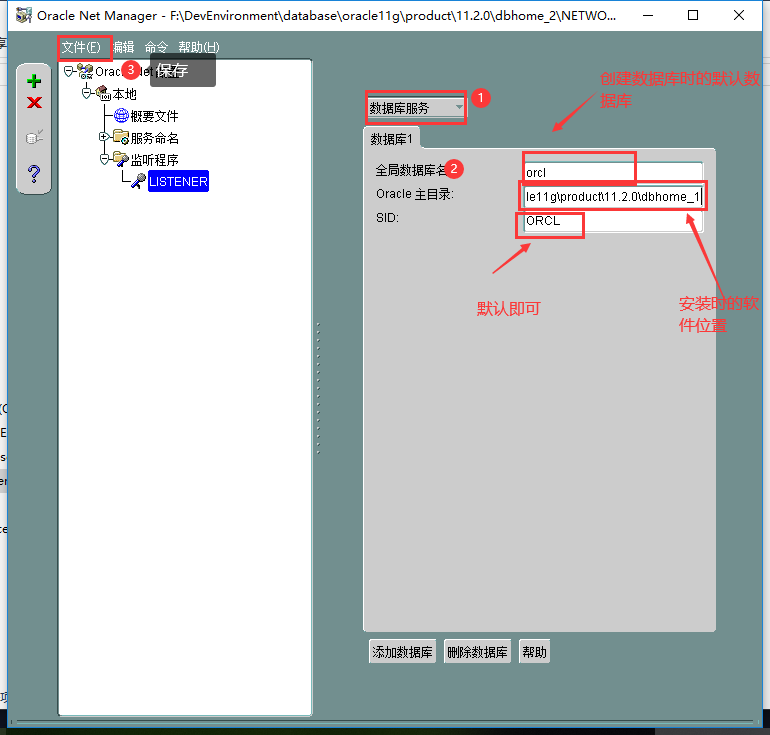Collapse the 监听程序 tree node

click(x=104, y=159)
